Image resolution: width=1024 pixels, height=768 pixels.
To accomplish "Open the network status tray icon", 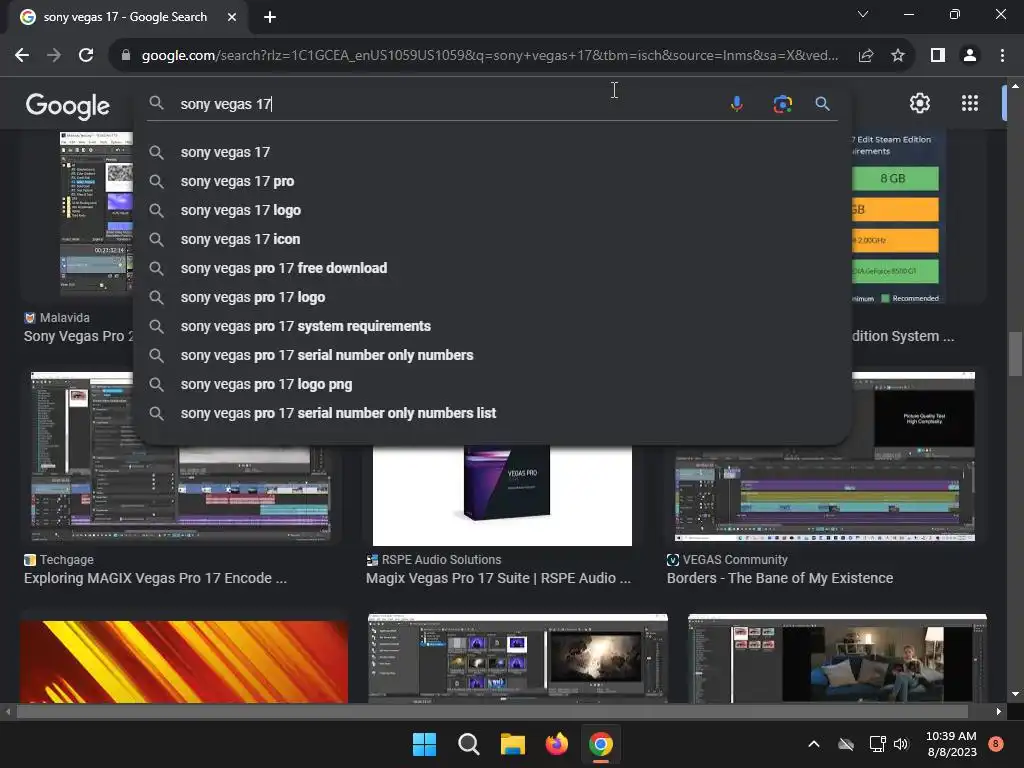I will tap(877, 744).
